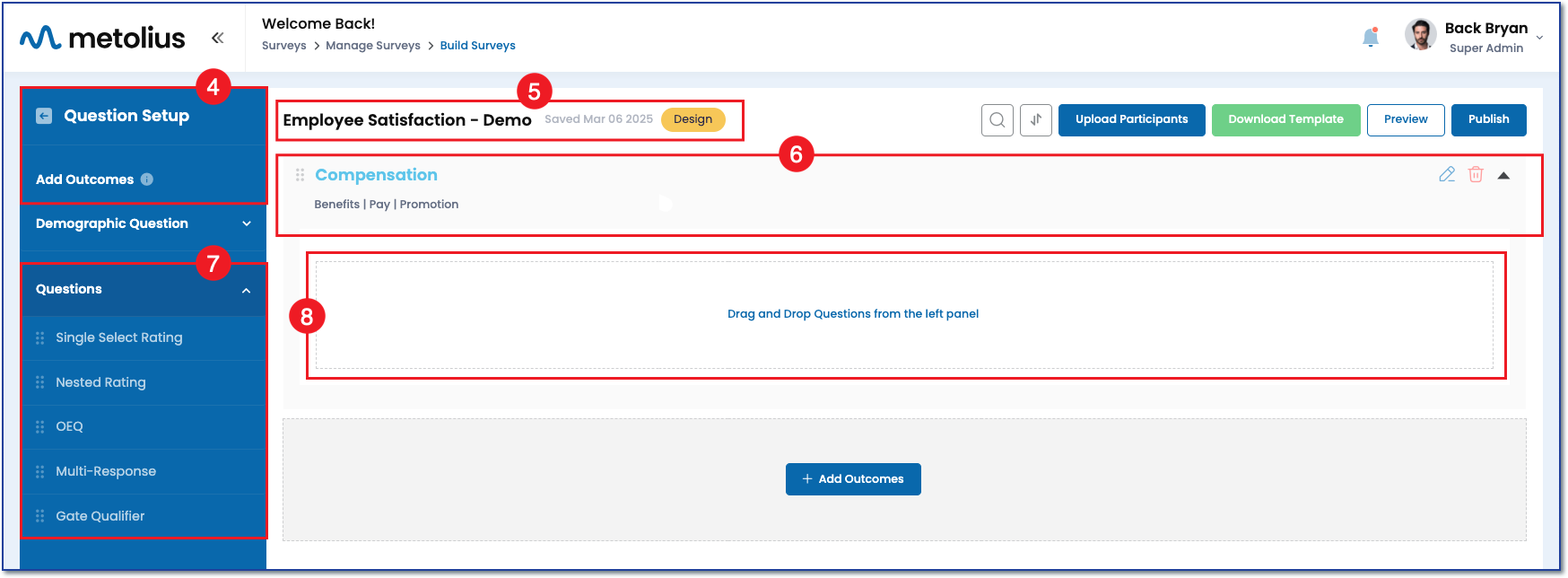Click the Publish button
This screenshot has height=578, width=1568.
[x=1488, y=120]
